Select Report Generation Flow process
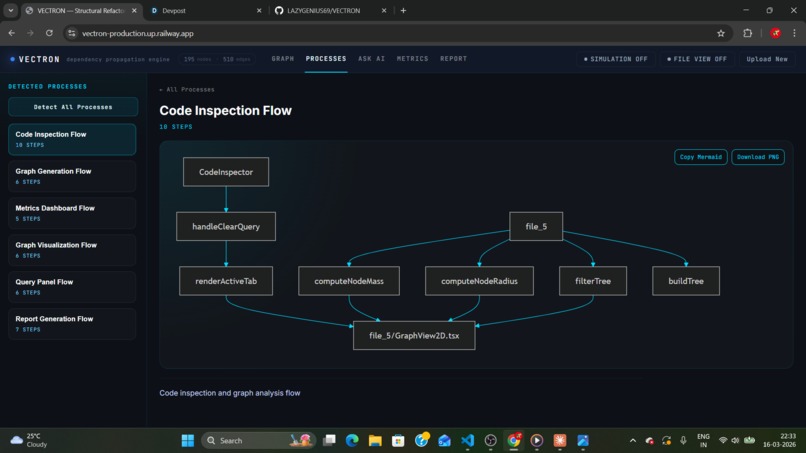Image resolution: width=806 pixels, height=453 pixels. click(72, 324)
